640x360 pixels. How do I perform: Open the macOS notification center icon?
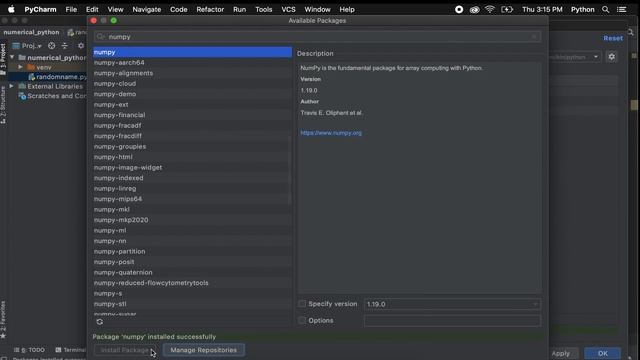tap(622, 9)
